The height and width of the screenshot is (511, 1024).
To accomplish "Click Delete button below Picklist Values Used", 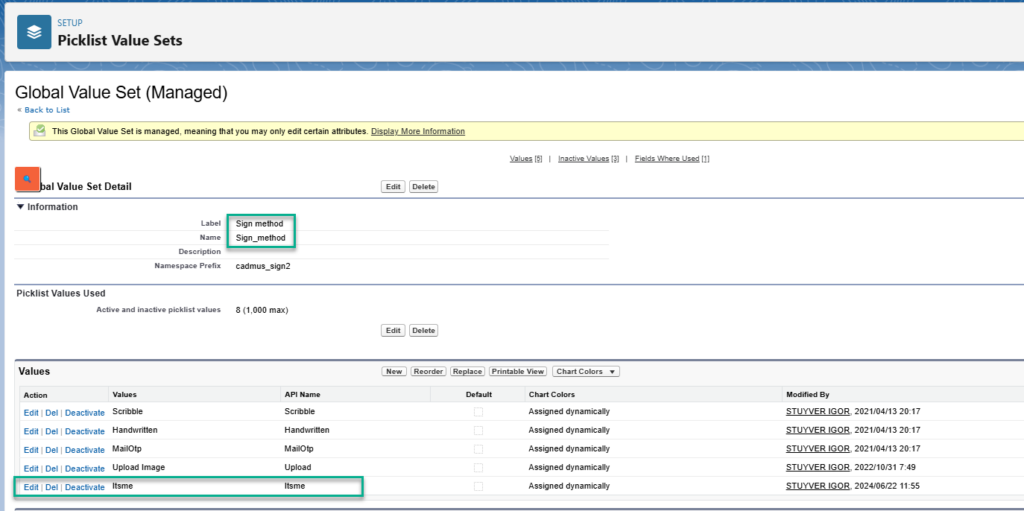I will tap(423, 331).
